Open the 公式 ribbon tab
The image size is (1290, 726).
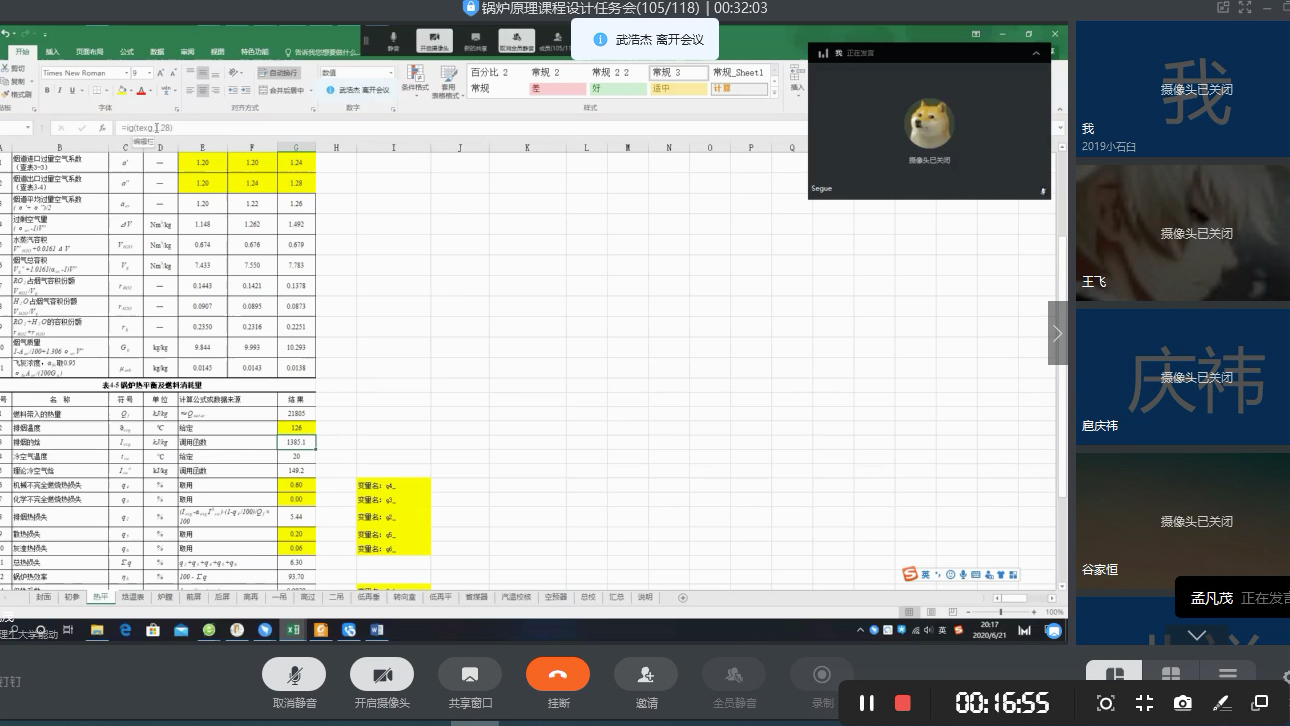click(x=127, y=51)
